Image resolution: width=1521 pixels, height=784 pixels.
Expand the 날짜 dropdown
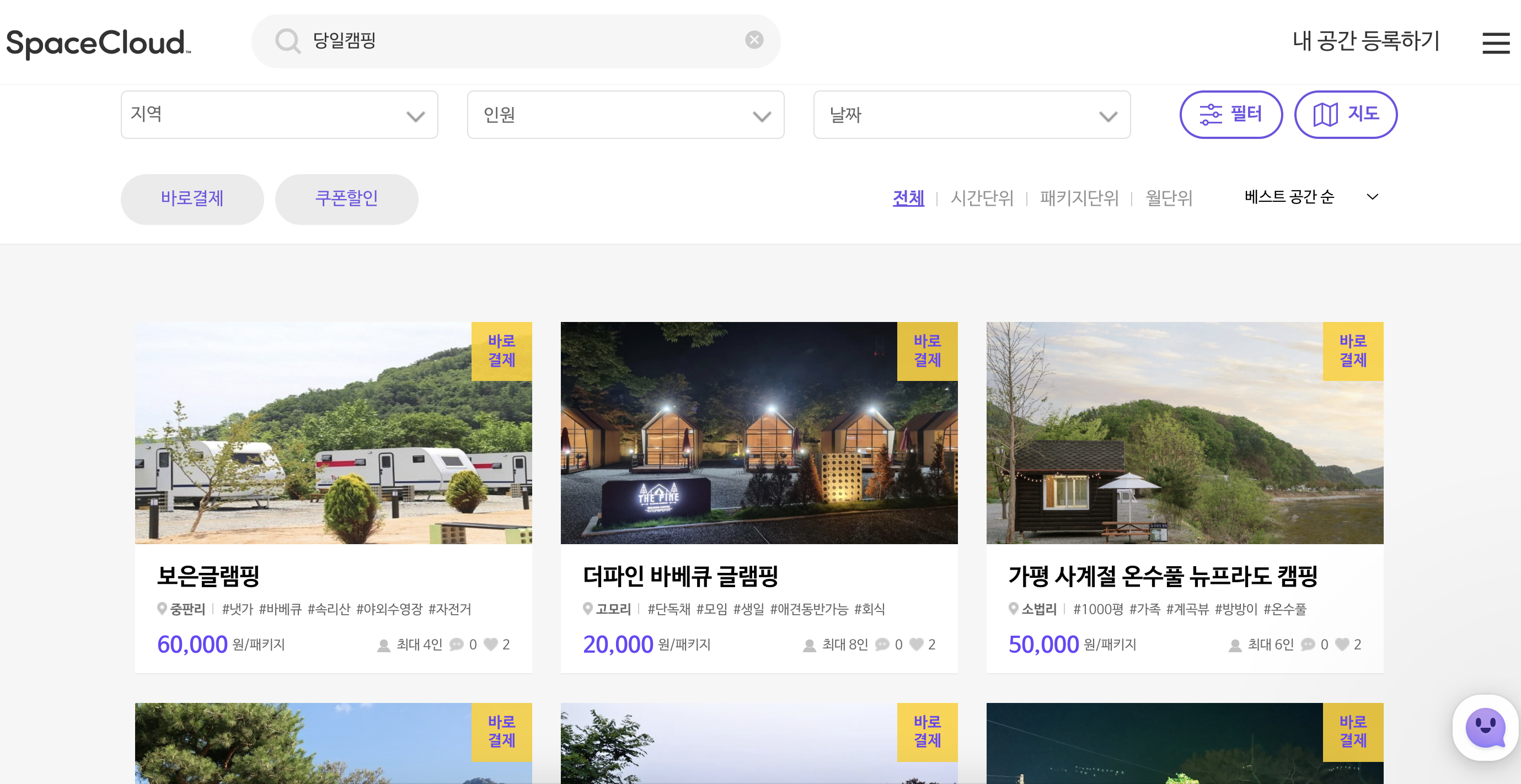tap(972, 115)
